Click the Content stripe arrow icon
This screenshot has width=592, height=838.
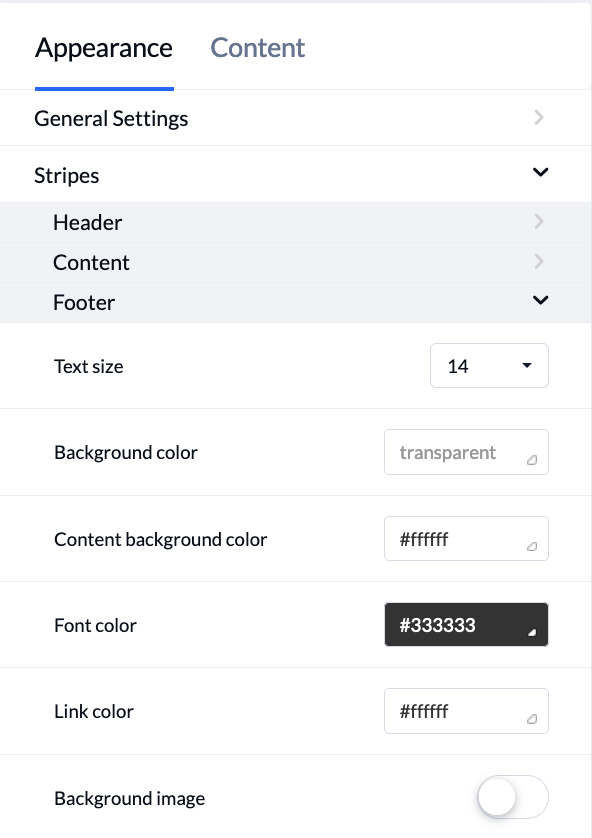[539, 261]
